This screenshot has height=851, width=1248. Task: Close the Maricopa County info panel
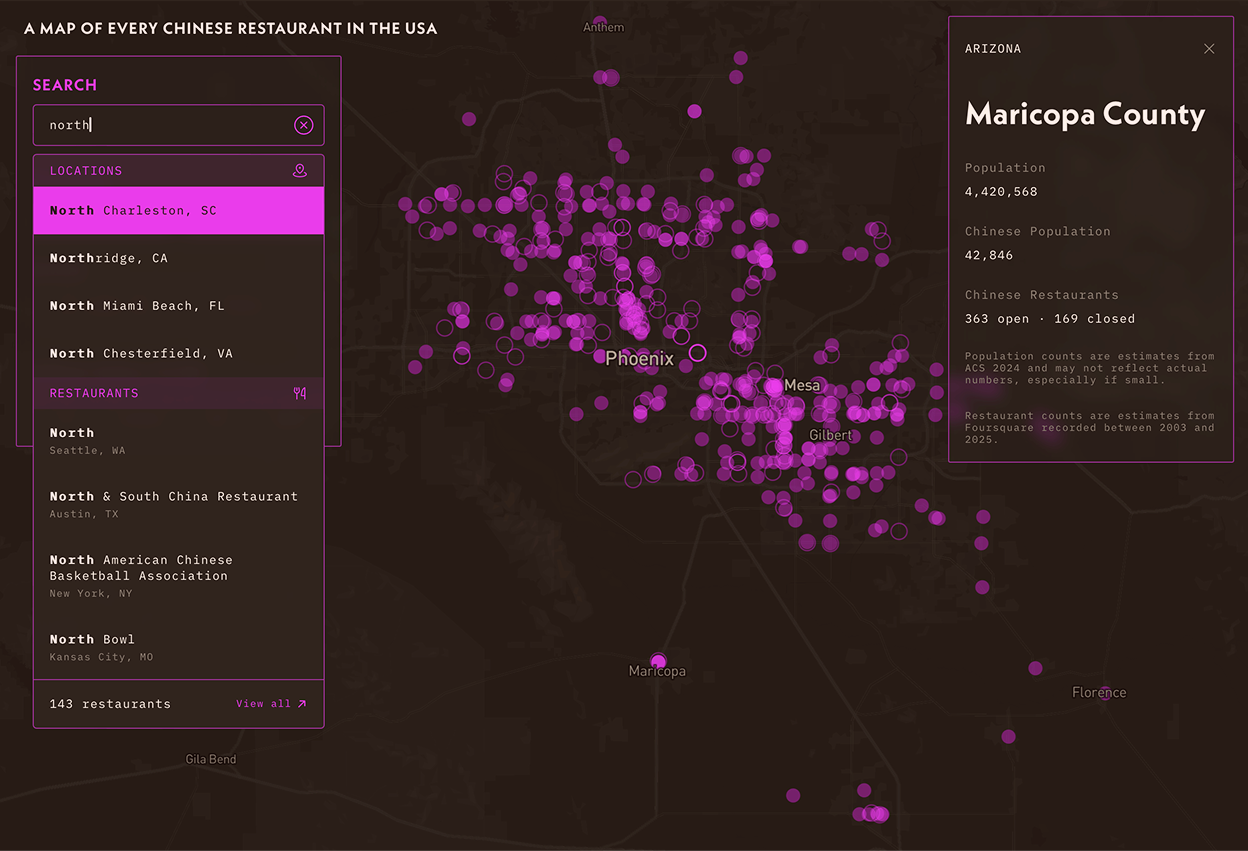pos(1209,49)
